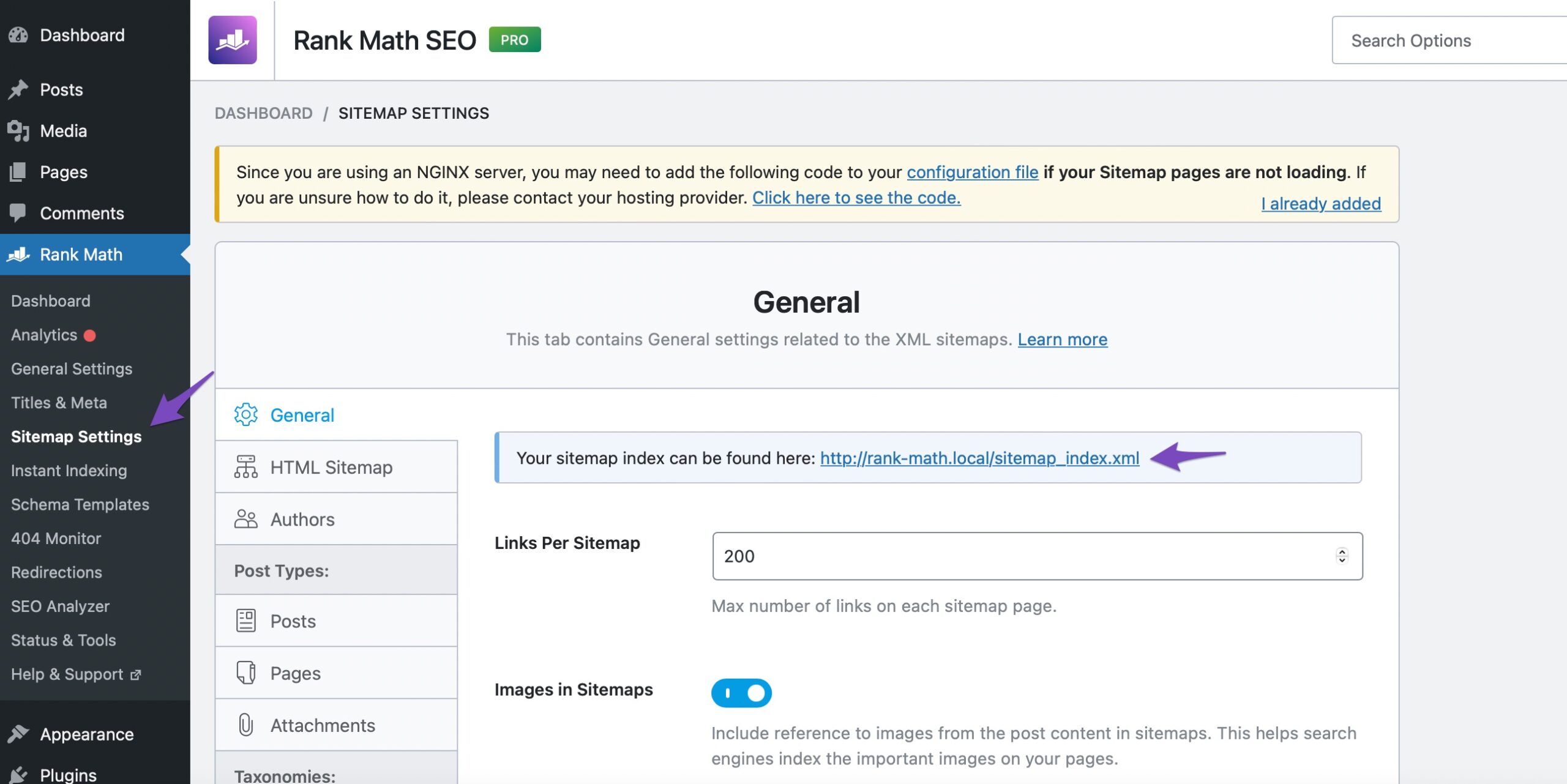Click DASHBOARD in the breadcrumb

coord(263,113)
